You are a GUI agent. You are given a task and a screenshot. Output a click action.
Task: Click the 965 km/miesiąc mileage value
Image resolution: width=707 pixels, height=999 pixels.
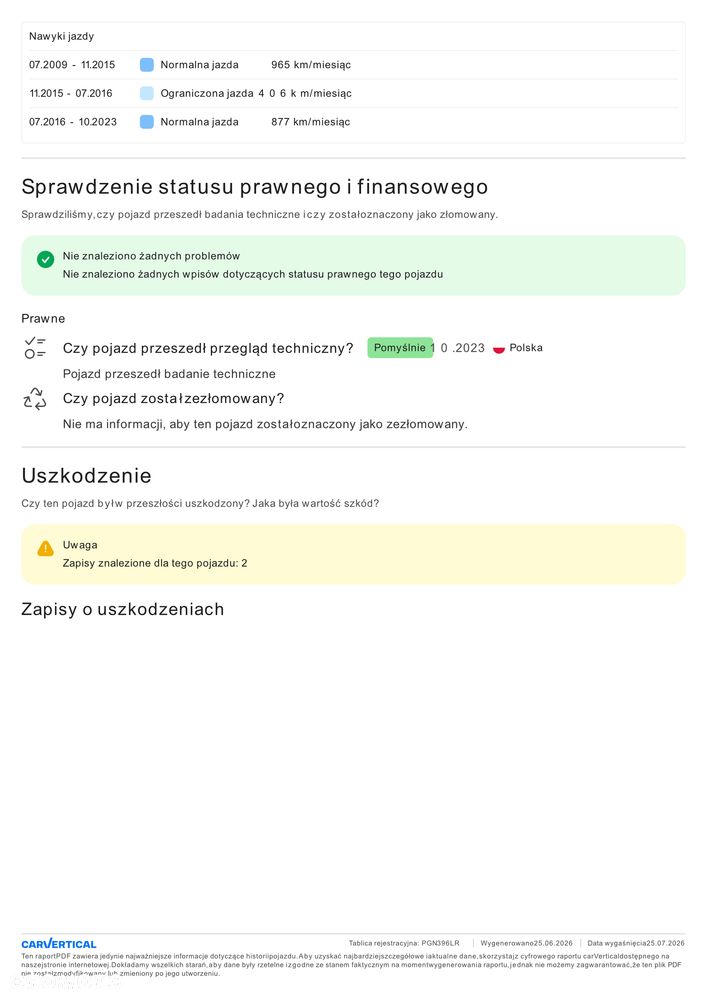(311, 64)
